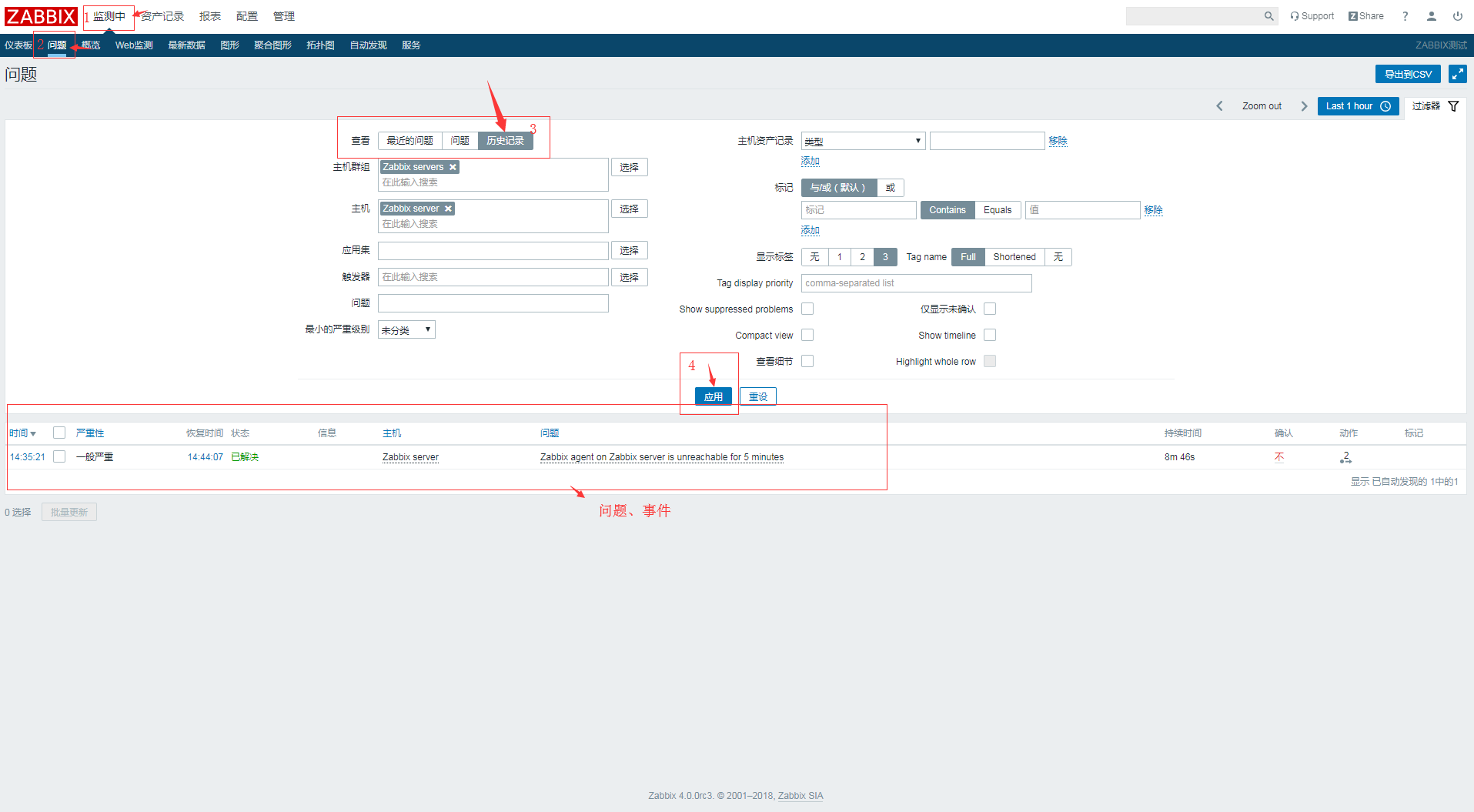
Task: Open Support link with headset icon
Action: click(x=1312, y=16)
